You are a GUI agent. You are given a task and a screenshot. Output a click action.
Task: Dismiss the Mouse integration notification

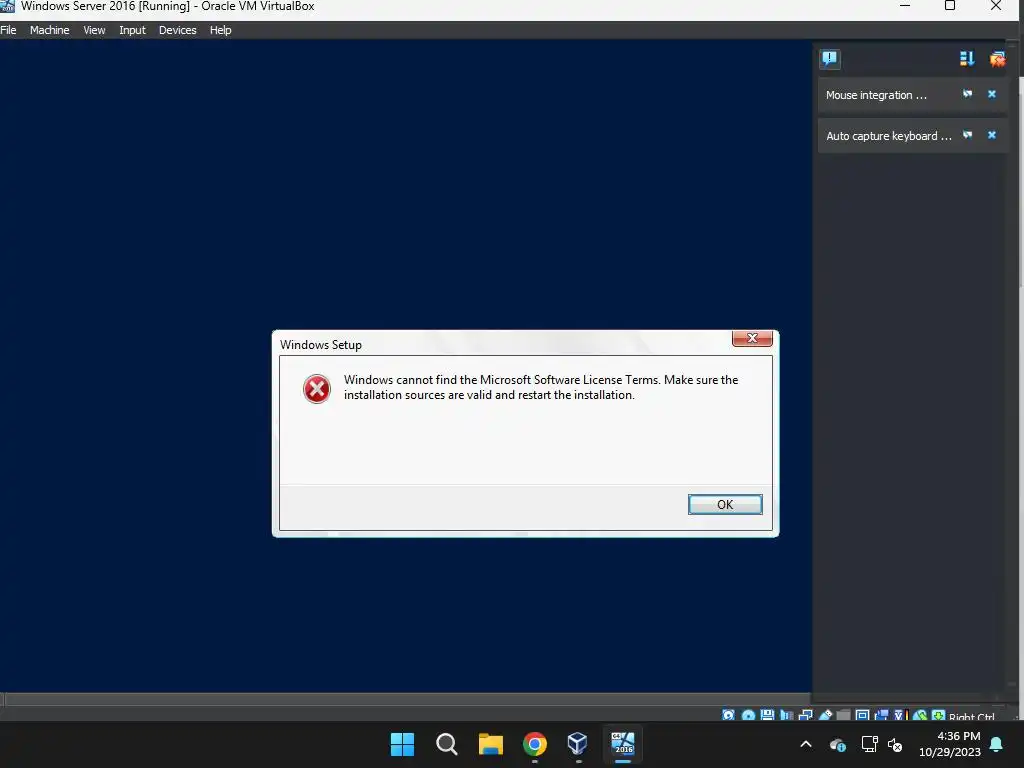pyautogui.click(x=991, y=94)
